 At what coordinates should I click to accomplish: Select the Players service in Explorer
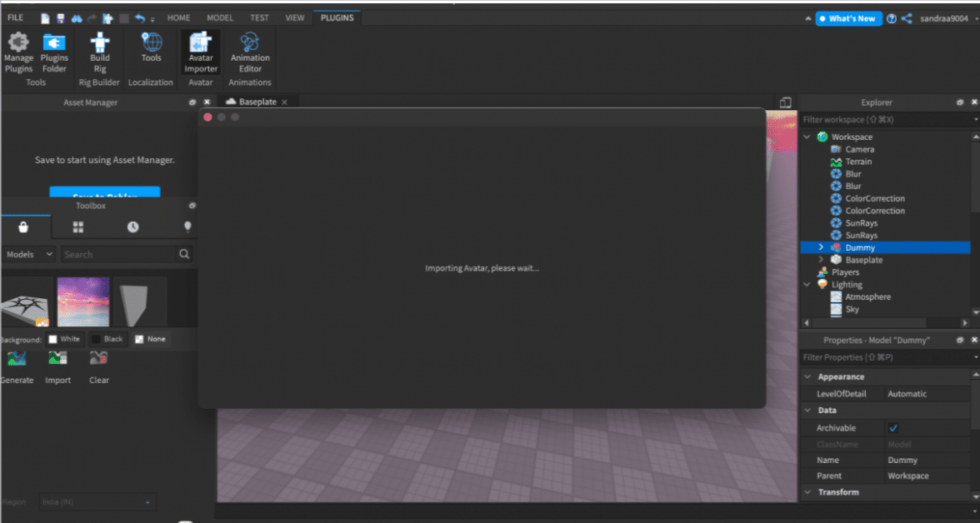(845, 272)
